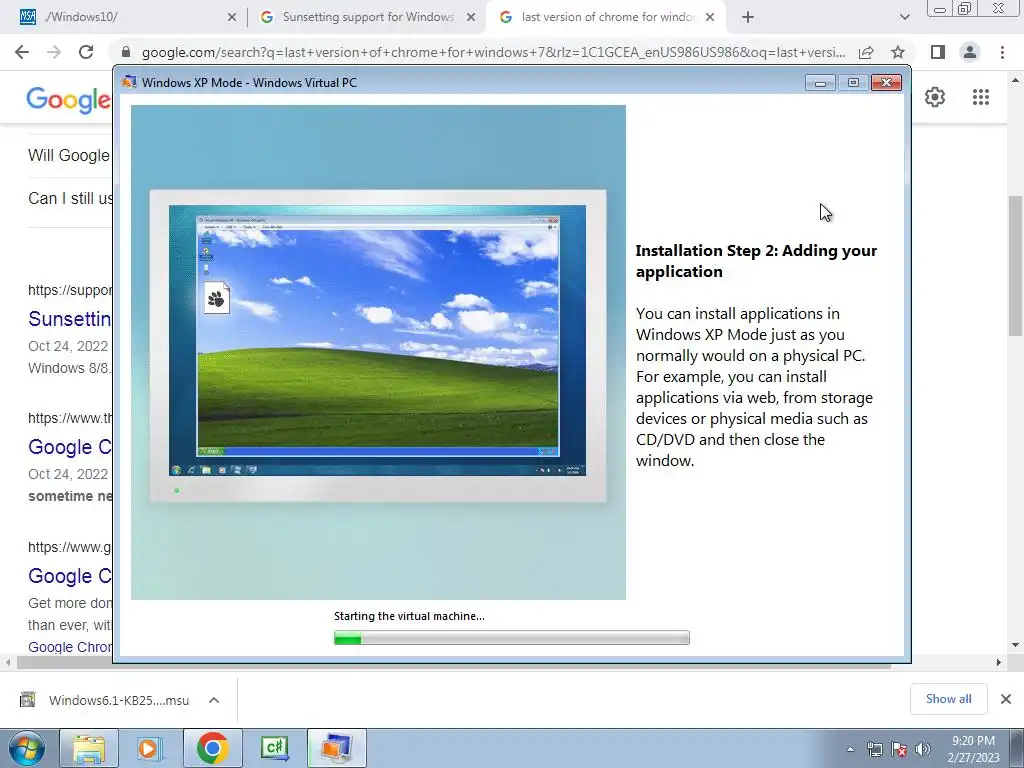Click 'Starting the virtual machine...' status text
The image size is (1024, 768).
409,616
